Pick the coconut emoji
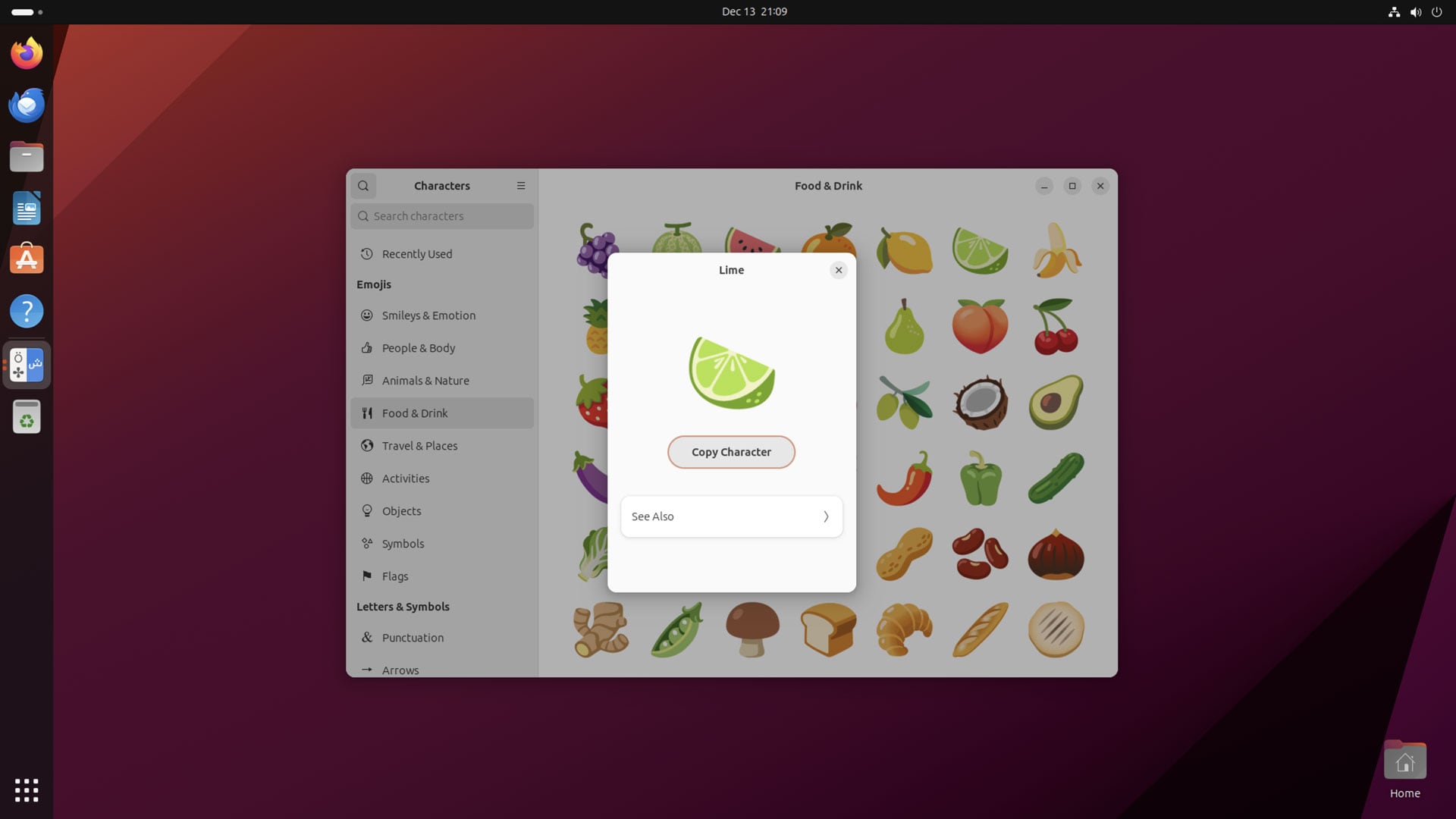The height and width of the screenshot is (819, 1456). pos(980,402)
